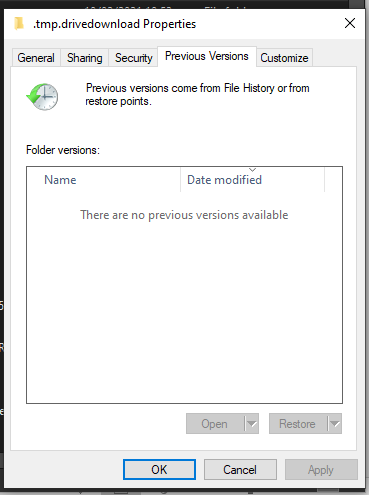The width and height of the screenshot is (369, 495).
Task: Click the Apply button
Action: 321,470
